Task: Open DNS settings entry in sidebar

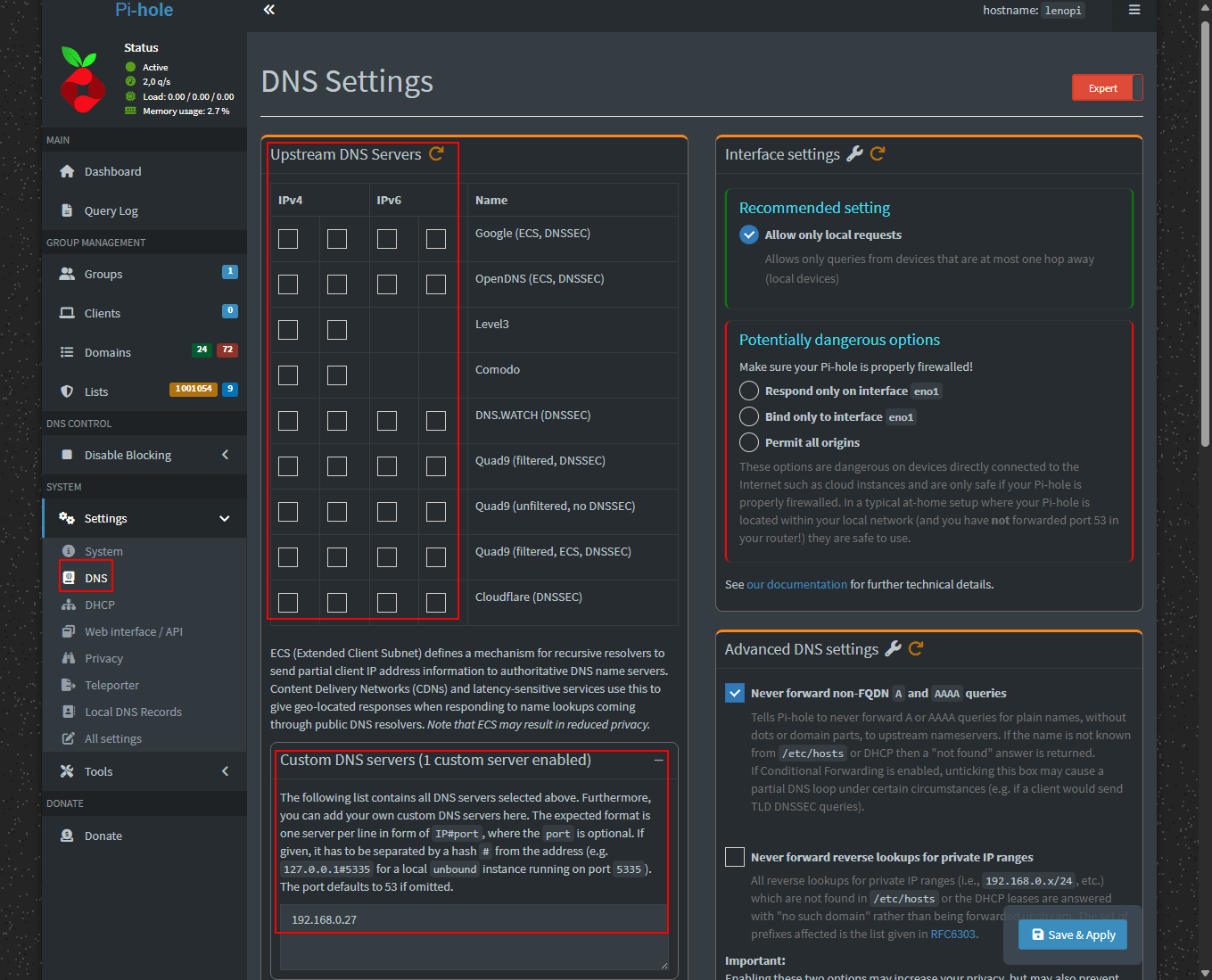Action: pyautogui.click(x=96, y=578)
